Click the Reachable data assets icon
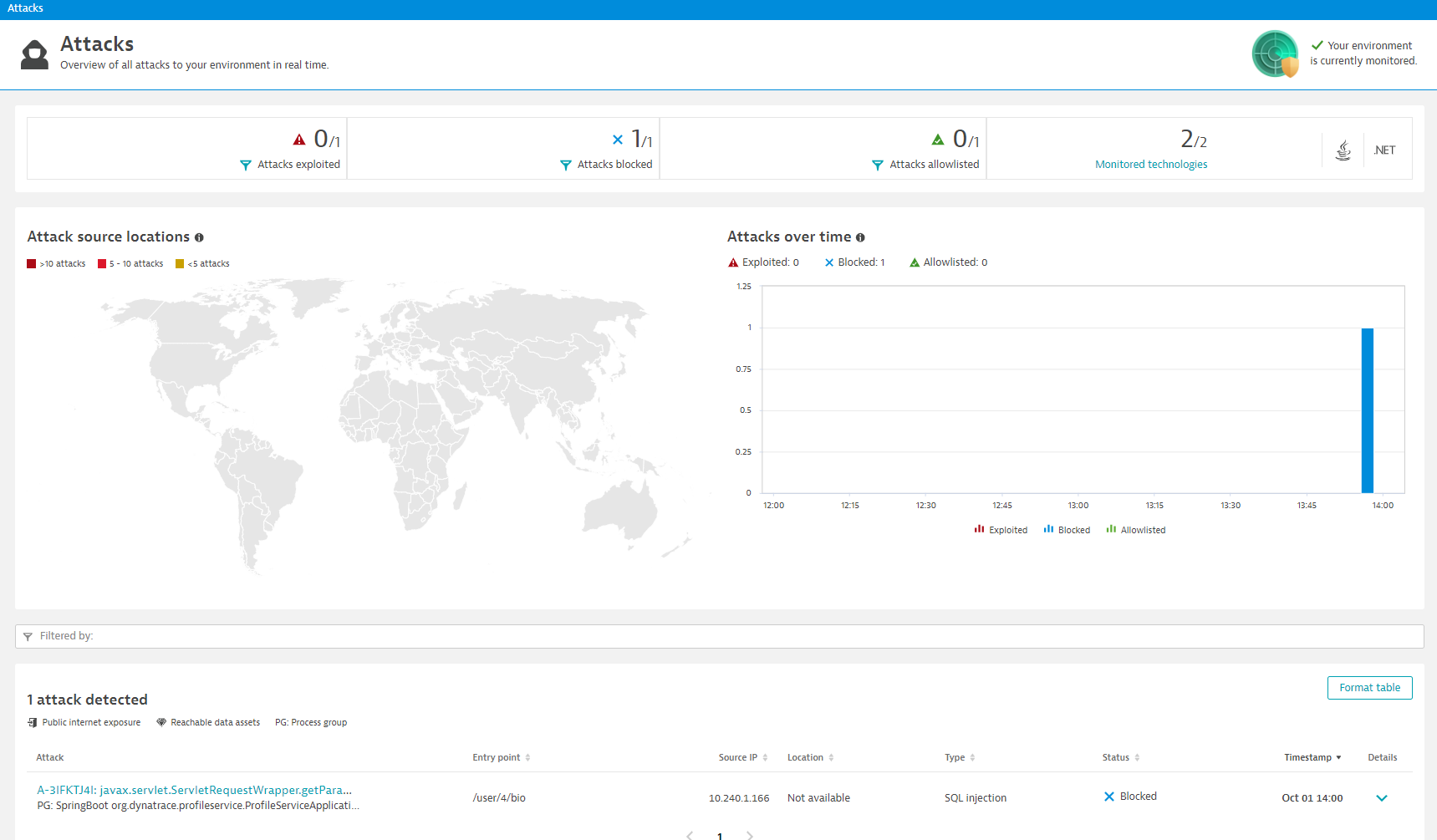Screen dimensions: 1437x840 (161, 722)
